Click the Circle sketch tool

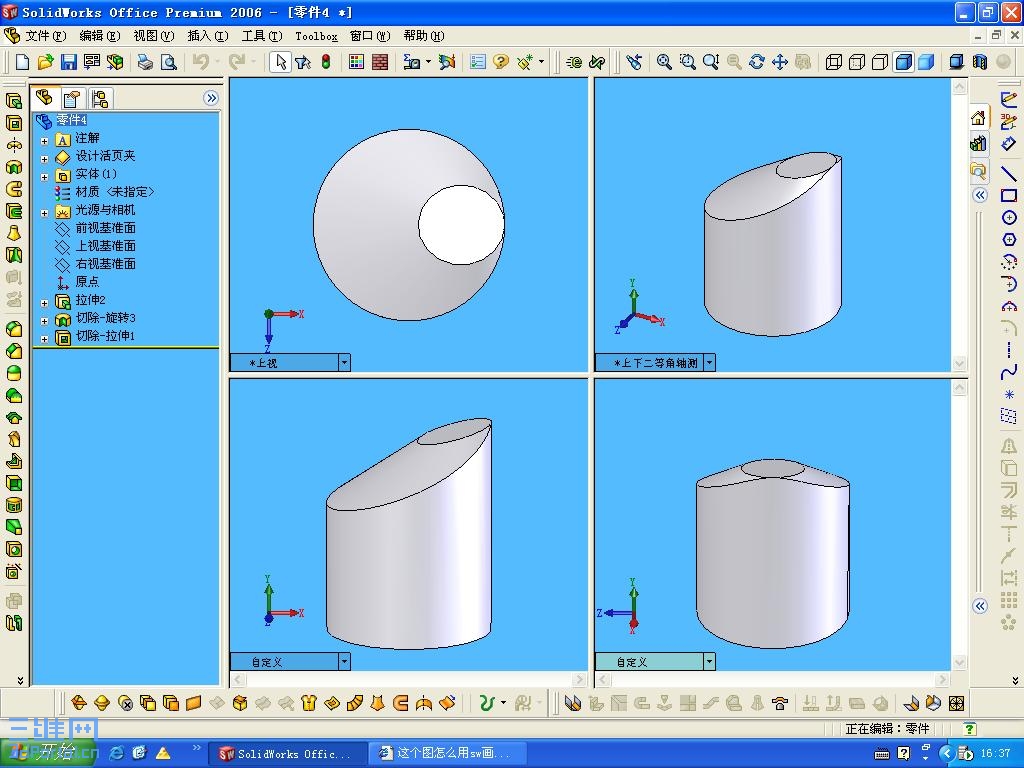click(x=1009, y=217)
